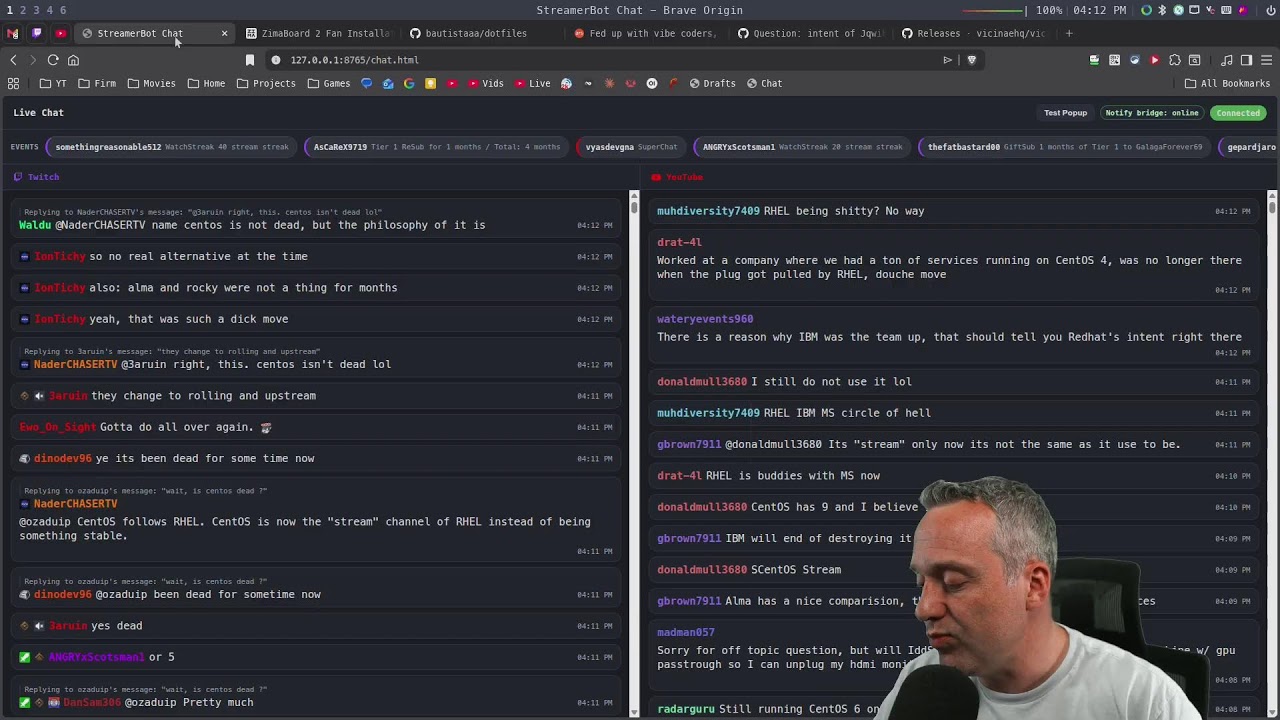The height and width of the screenshot is (720, 1280).
Task: Go forward in browser history
Action: [32, 60]
